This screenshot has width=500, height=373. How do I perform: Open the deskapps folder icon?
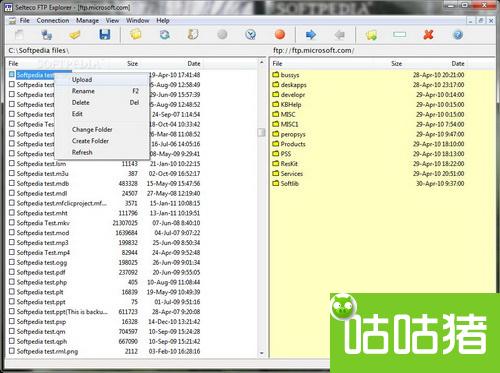[x=276, y=85]
